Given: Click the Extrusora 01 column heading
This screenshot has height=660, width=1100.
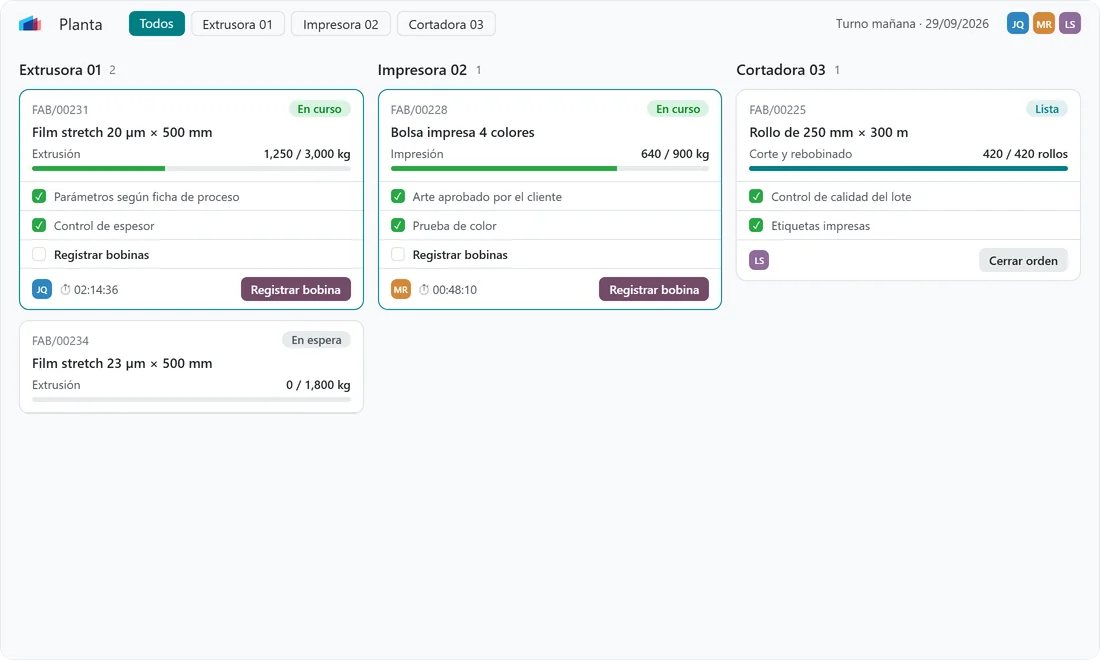Looking at the screenshot, I should pyautogui.click(x=60, y=69).
